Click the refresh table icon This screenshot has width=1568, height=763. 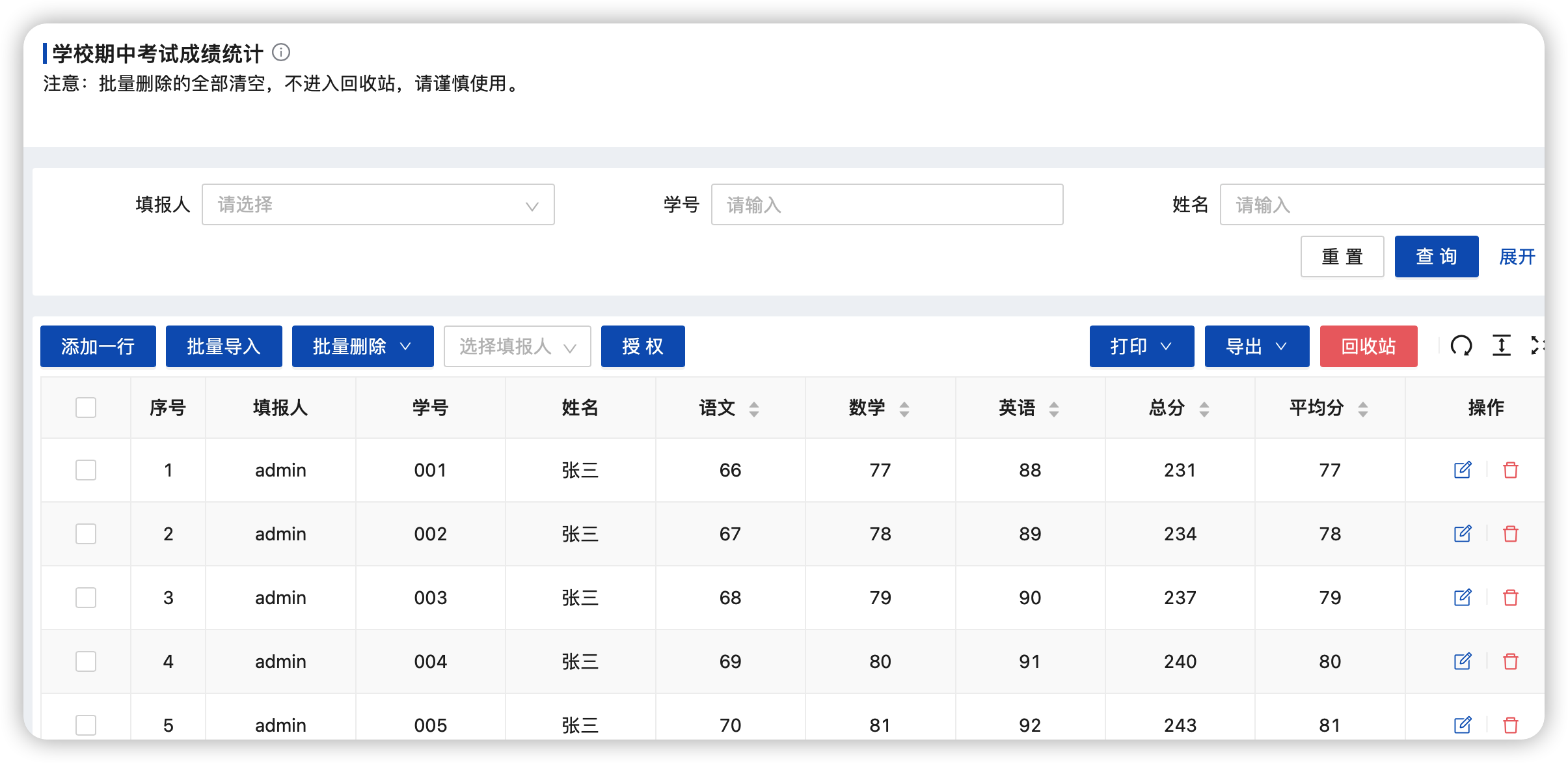1461,346
